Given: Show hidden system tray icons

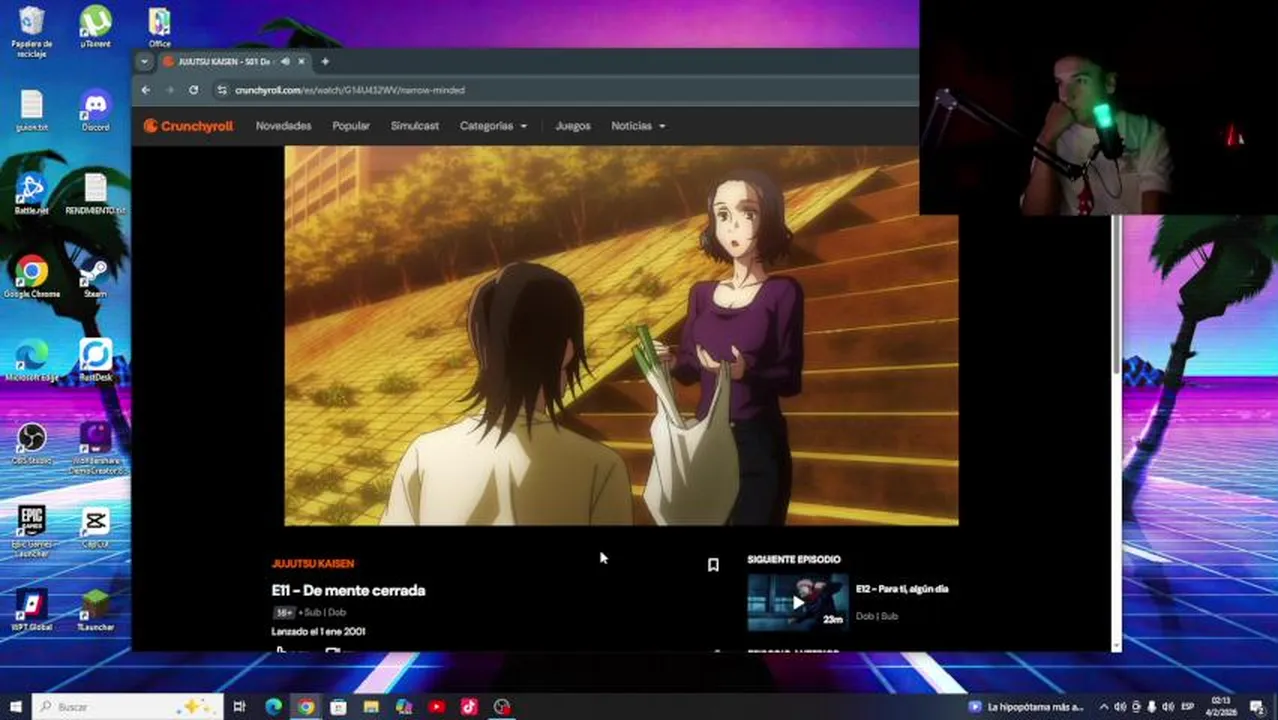Looking at the screenshot, I should 1104,707.
